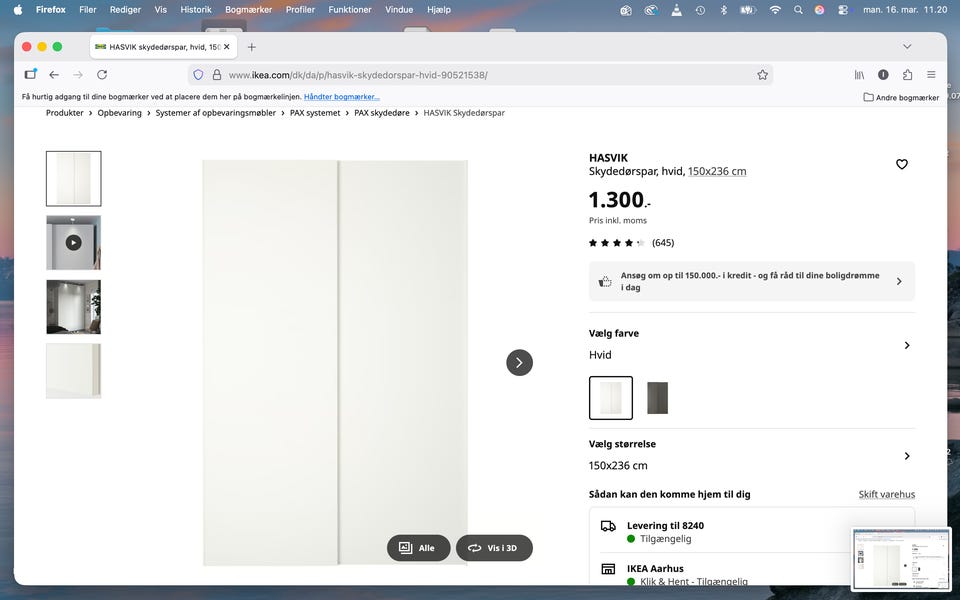
Task: Go to Opbevaring breadcrumb
Action: 119,113
